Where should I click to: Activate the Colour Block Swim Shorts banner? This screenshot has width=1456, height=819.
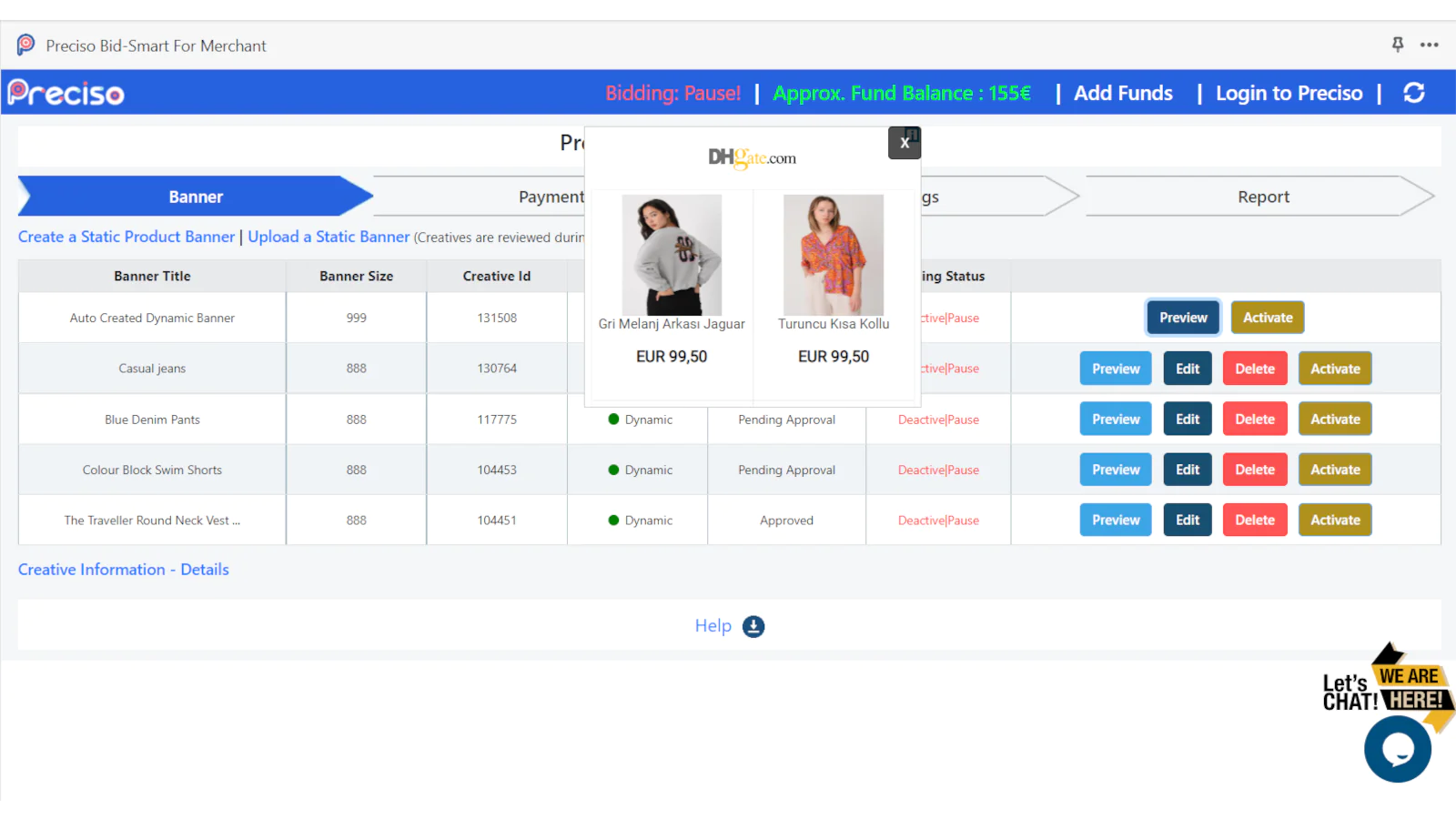(x=1335, y=470)
